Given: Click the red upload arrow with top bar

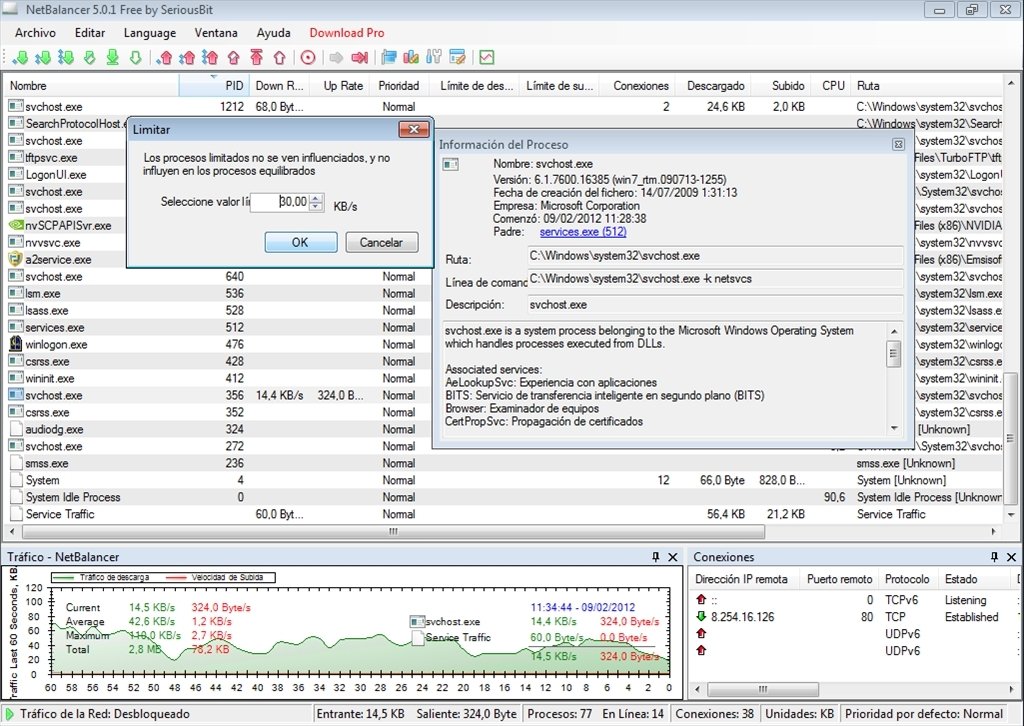Looking at the screenshot, I should coord(257,57).
